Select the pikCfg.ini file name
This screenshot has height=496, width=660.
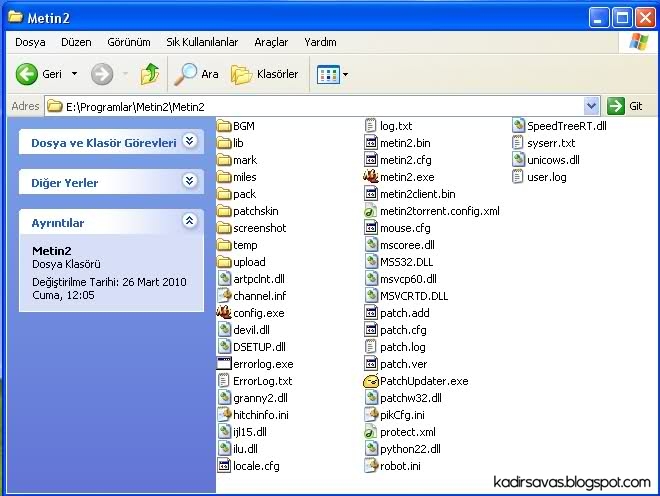coord(402,415)
